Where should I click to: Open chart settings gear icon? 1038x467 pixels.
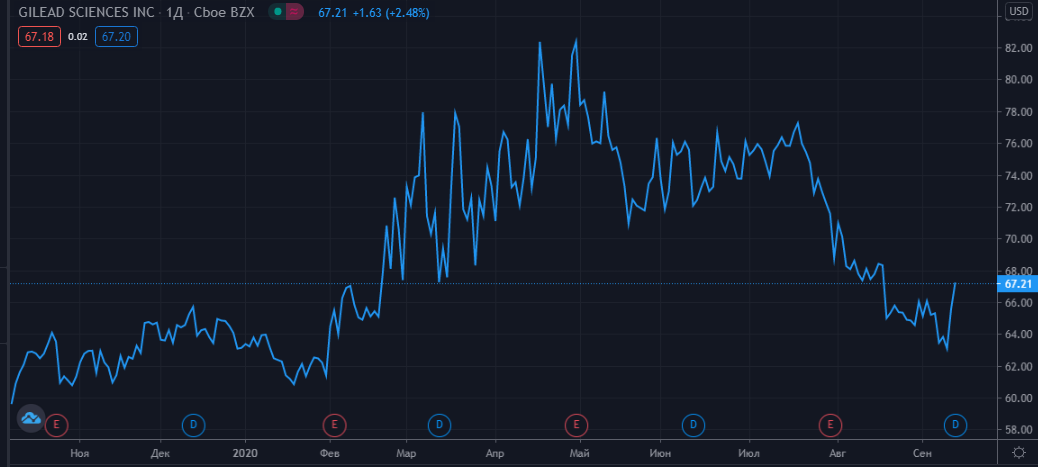pos(1019,452)
